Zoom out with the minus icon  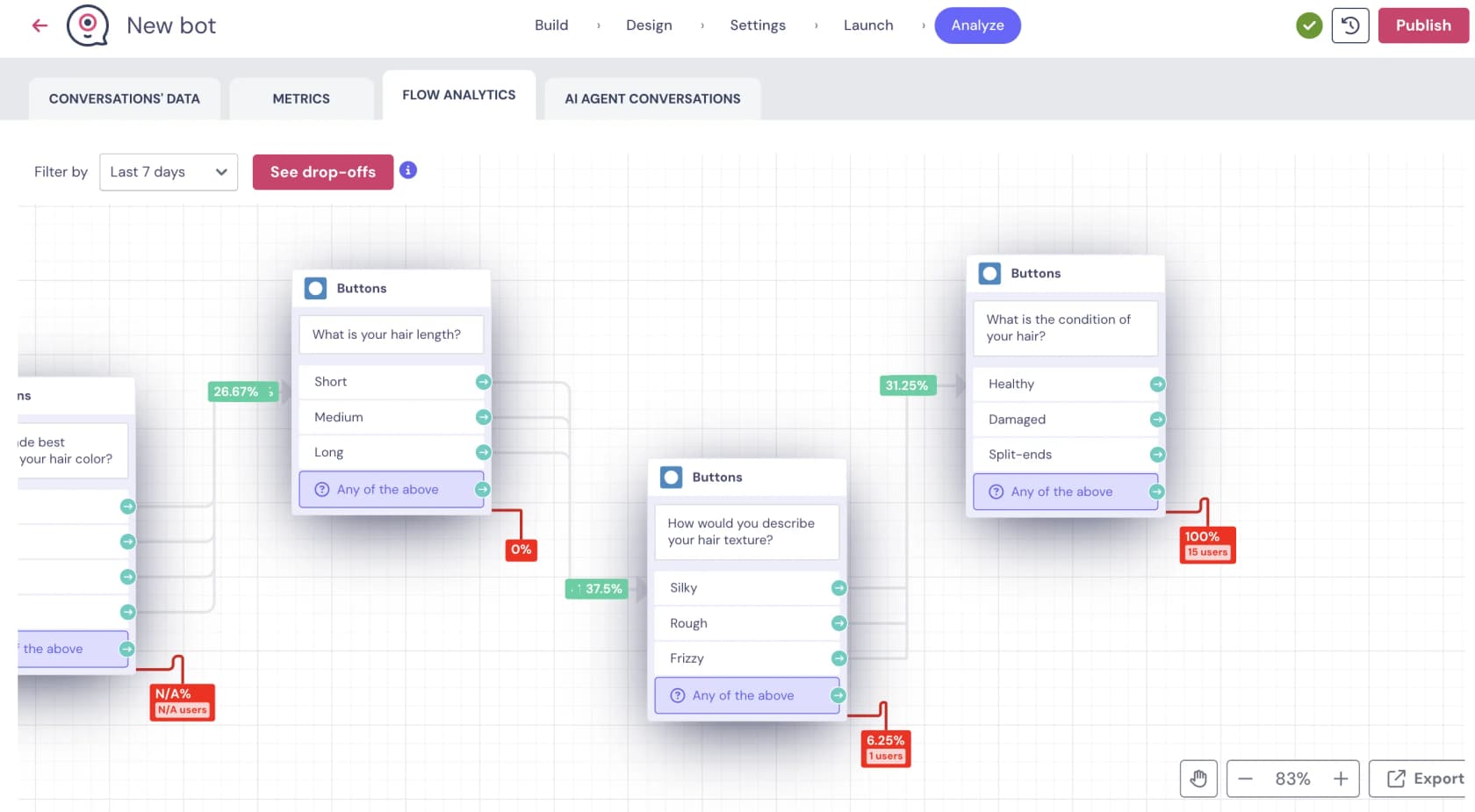1245,779
